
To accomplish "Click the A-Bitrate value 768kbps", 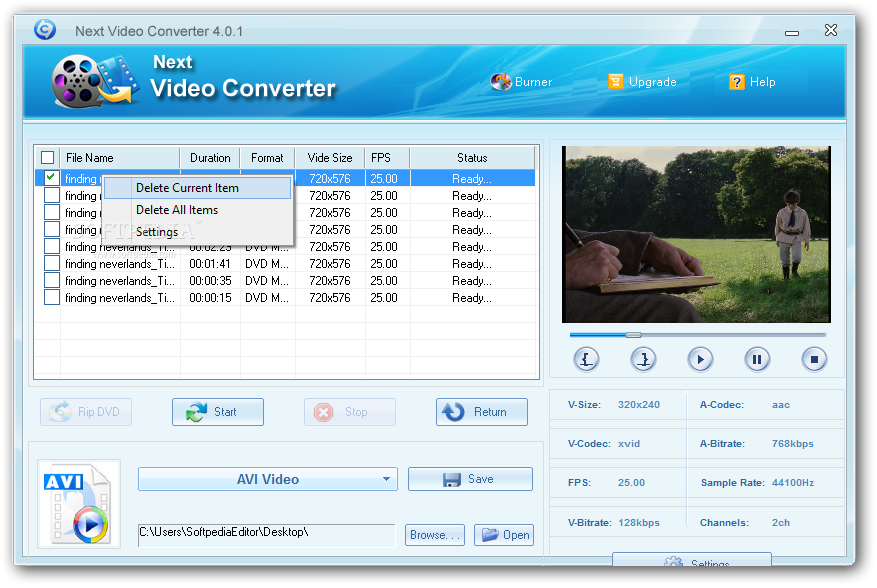I will (793, 444).
